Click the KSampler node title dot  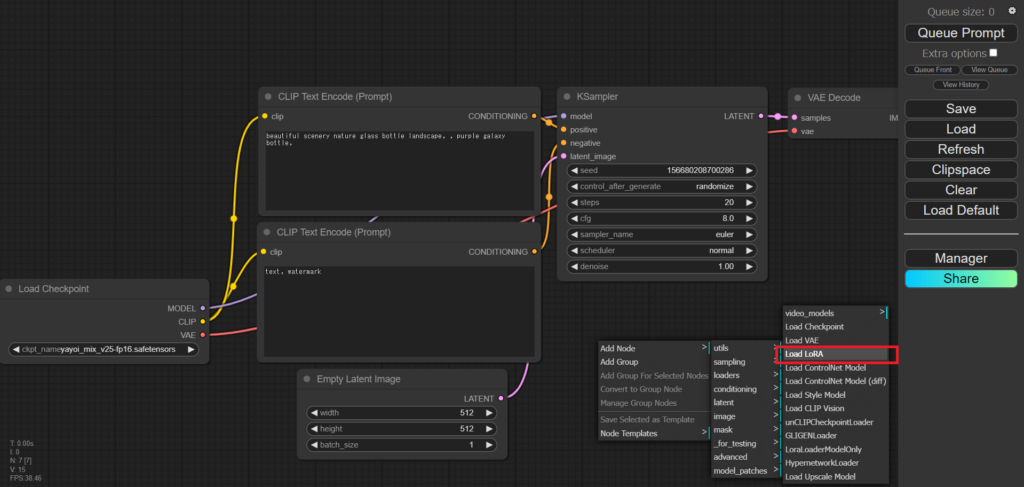point(568,97)
